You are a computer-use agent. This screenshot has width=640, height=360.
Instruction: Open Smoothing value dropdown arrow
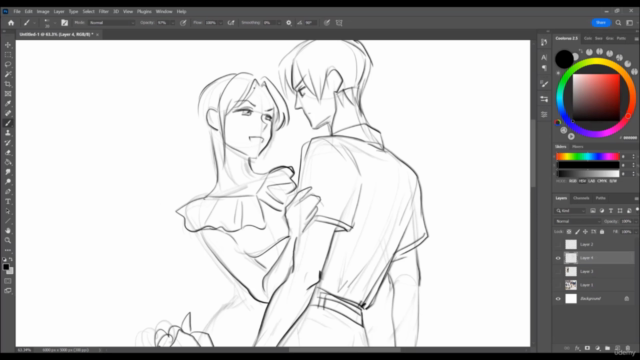coord(279,23)
